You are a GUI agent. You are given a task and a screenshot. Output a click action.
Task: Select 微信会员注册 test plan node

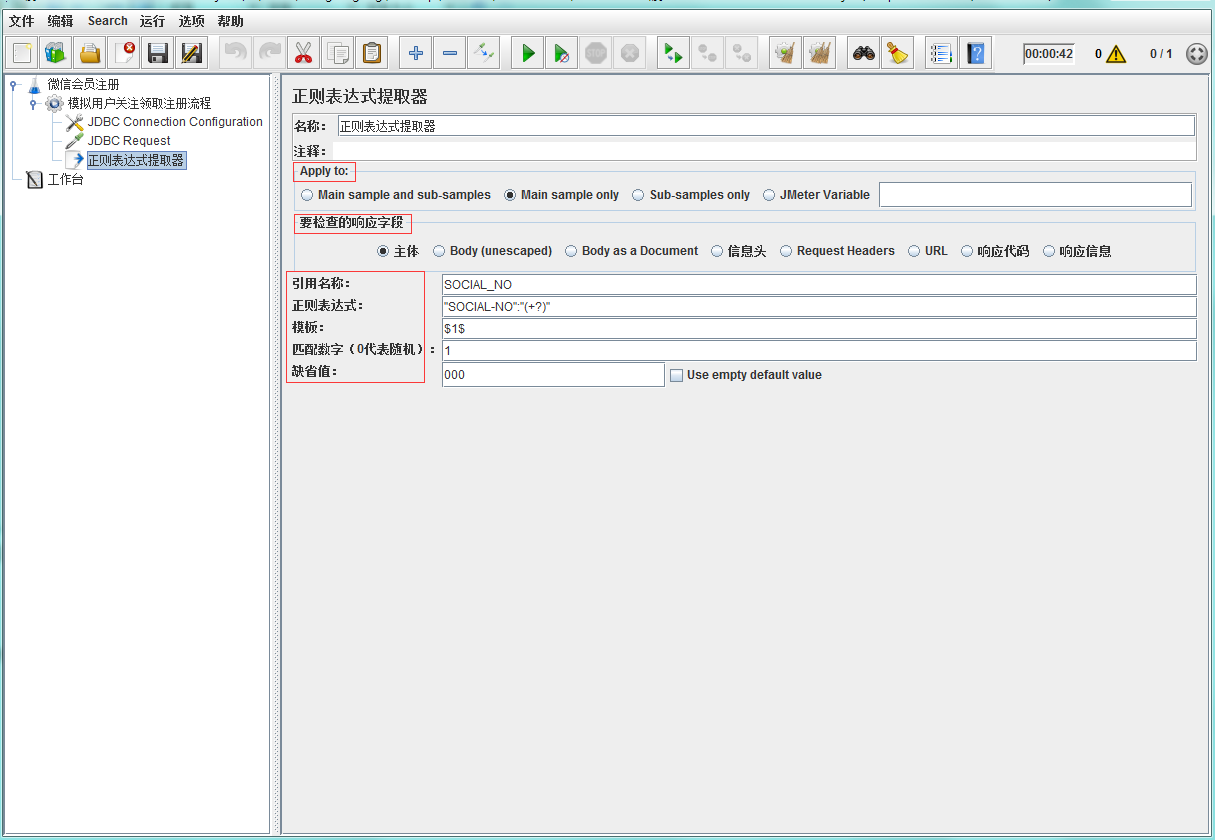click(83, 84)
